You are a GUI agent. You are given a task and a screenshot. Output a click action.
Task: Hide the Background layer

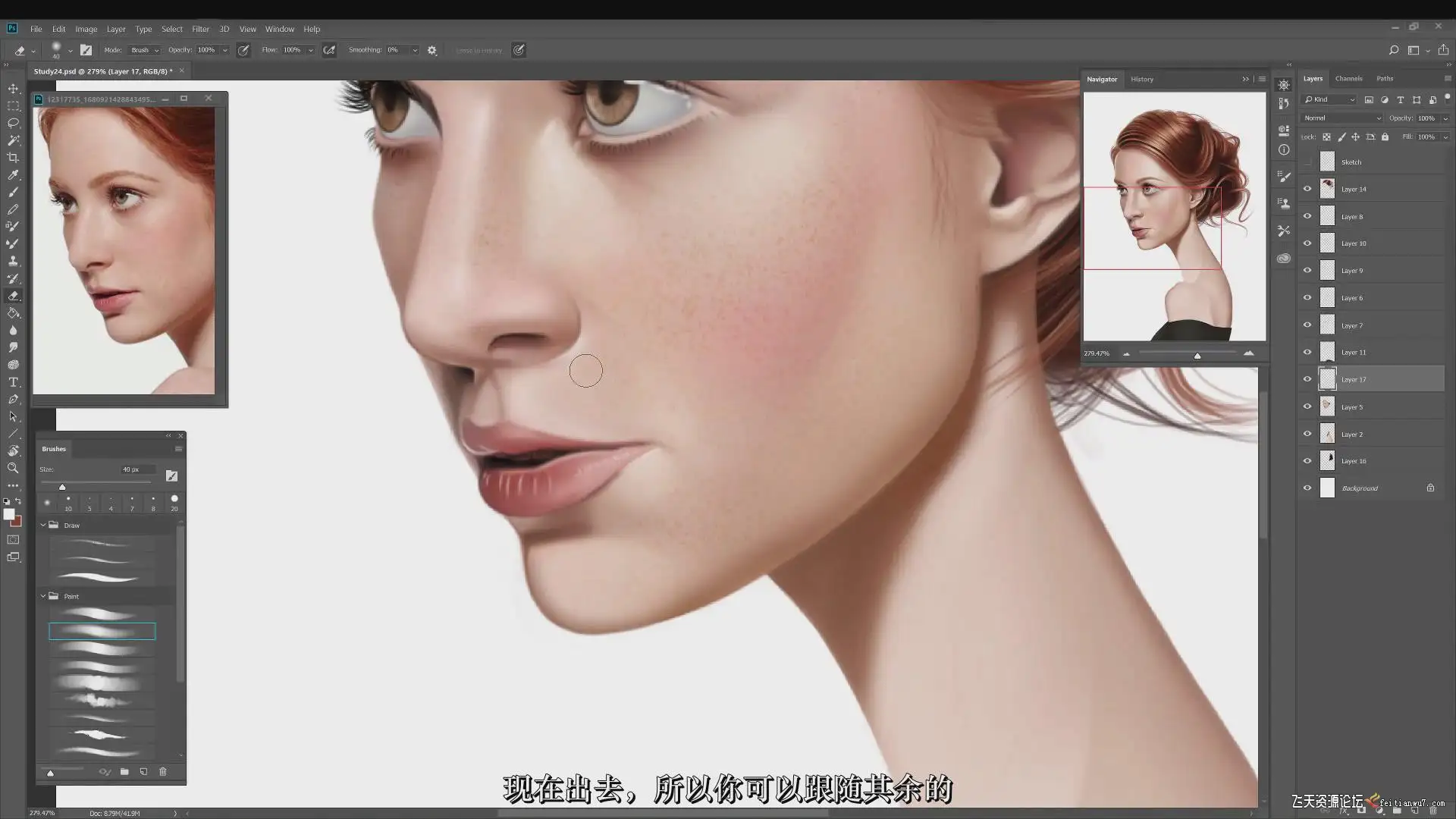pos(1307,488)
